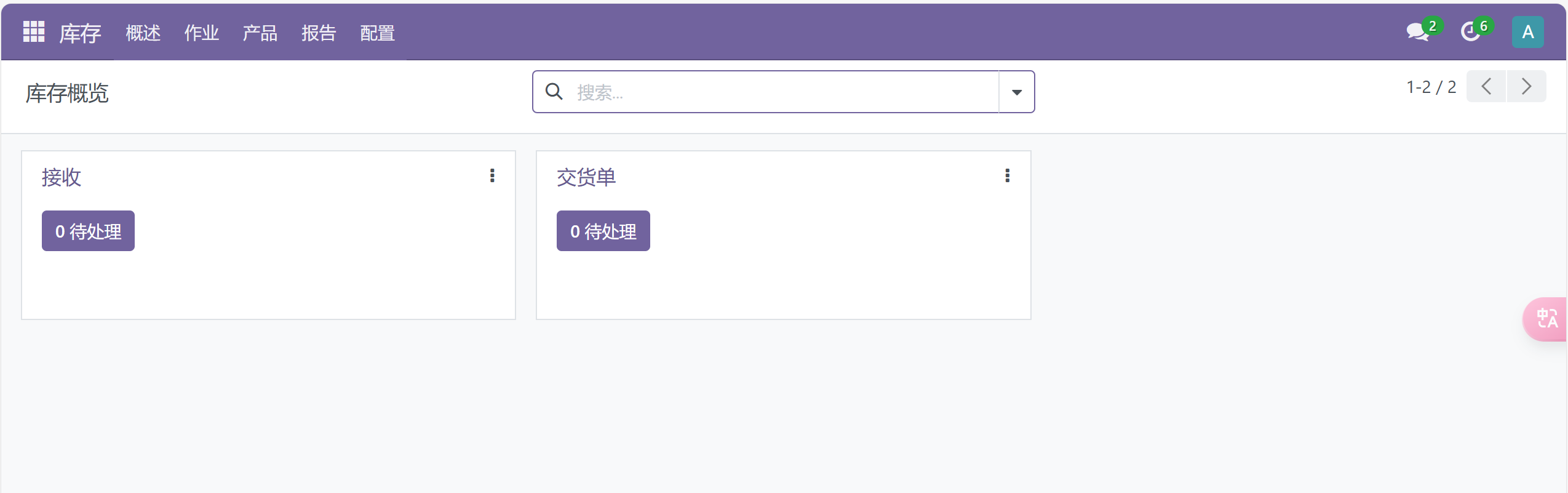The width and height of the screenshot is (1568, 493).
Task: Open the 产品 menu
Action: (260, 33)
